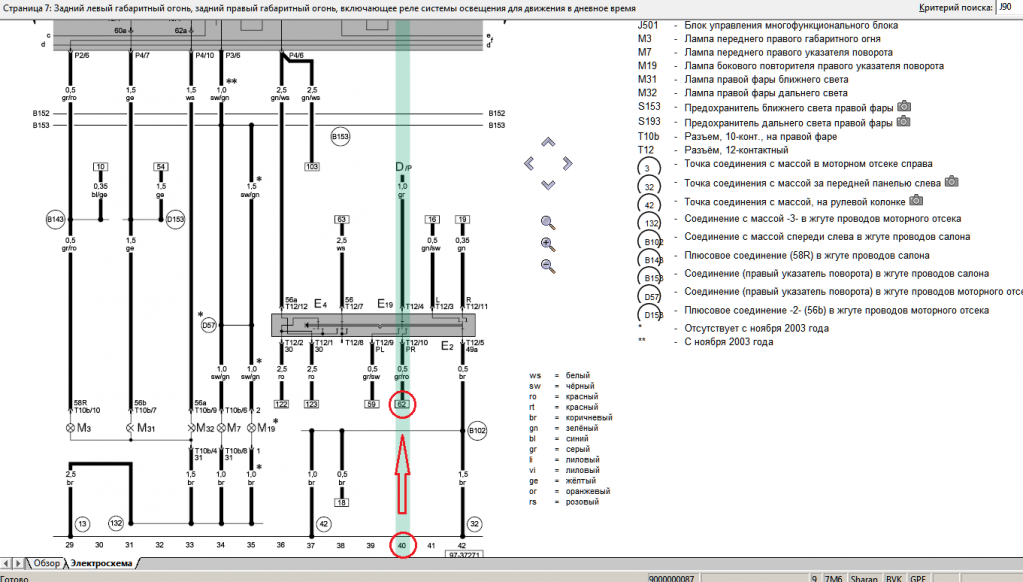Zoom out with the minus magnifier
The height and width of the screenshot is (582, 1023).
point(547,266)
